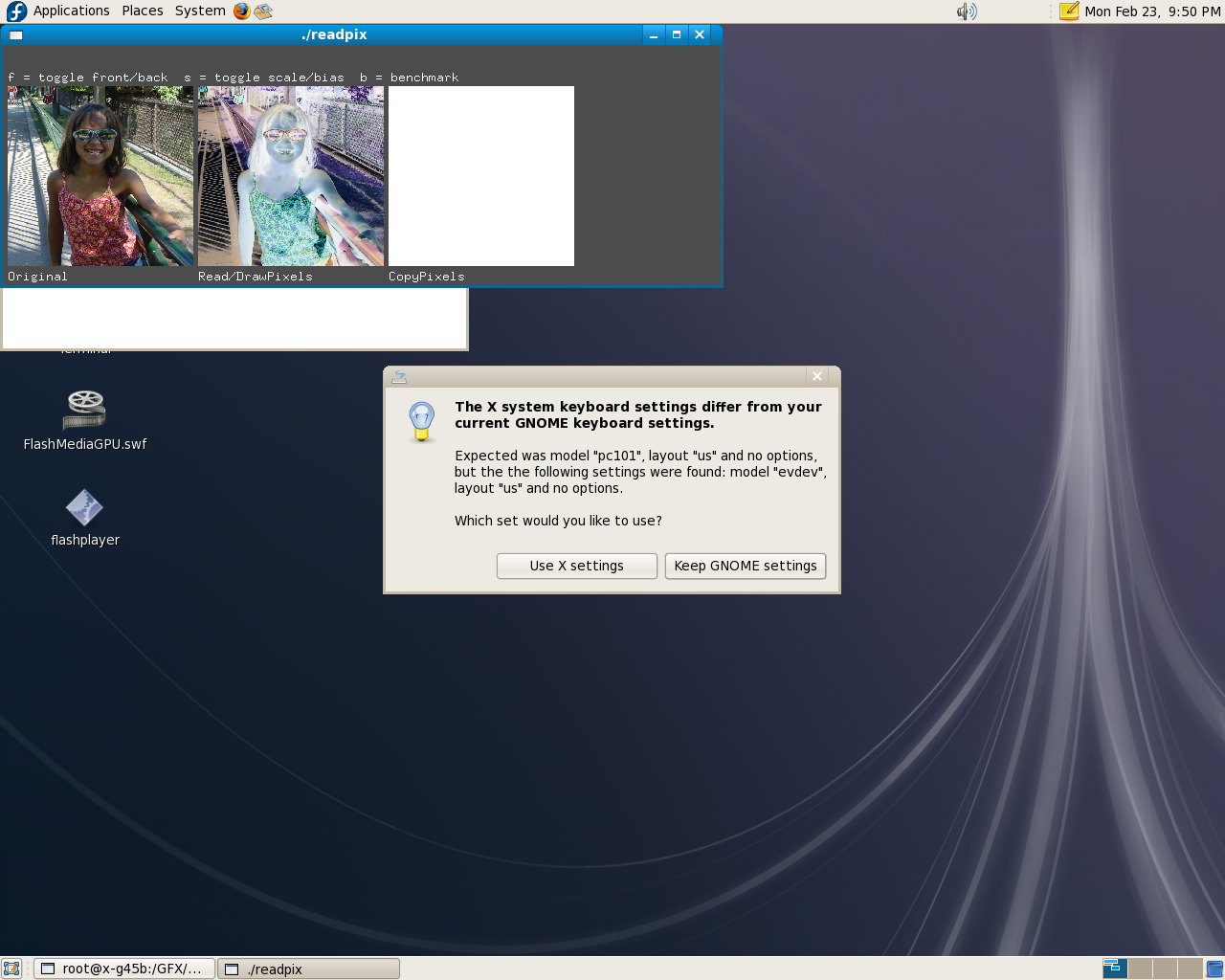Close the keyboard settings dialog
Viewport: 1225px width, 980px height.
point(817,376)
